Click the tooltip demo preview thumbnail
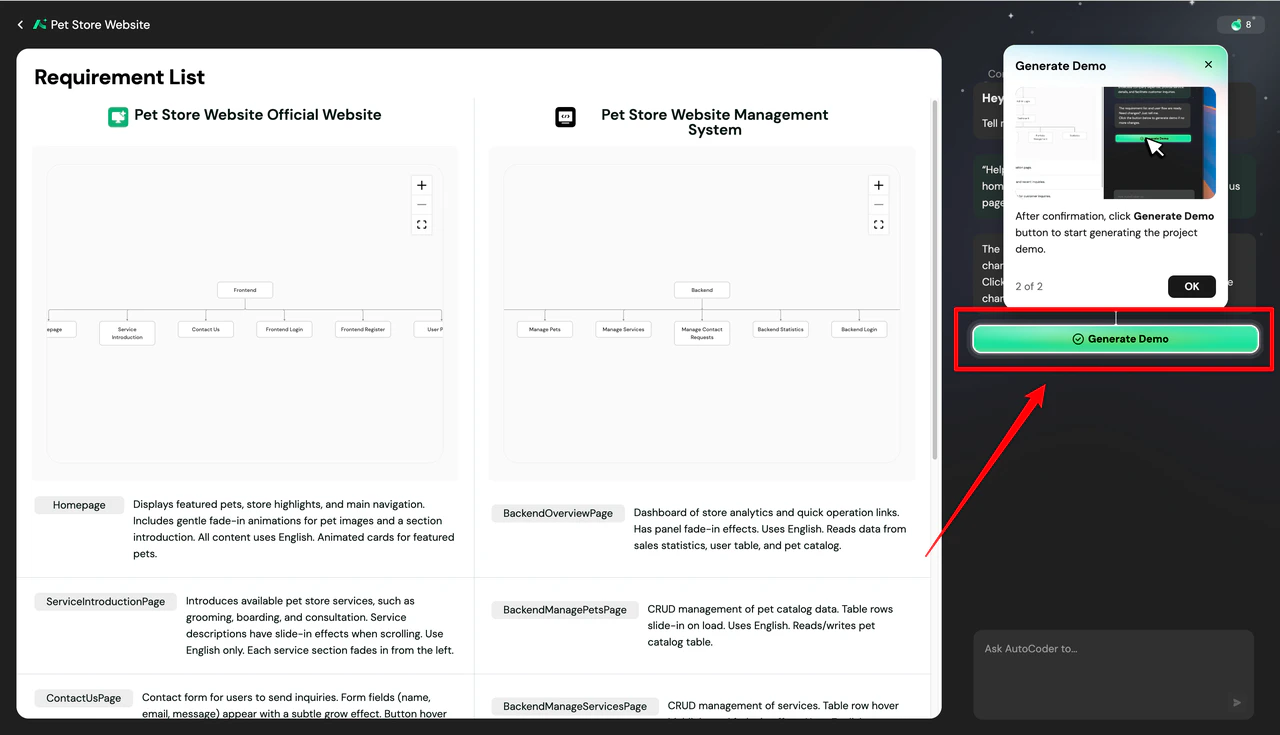This screenshot has width=1280, height=735. [x=1116, y=143]
